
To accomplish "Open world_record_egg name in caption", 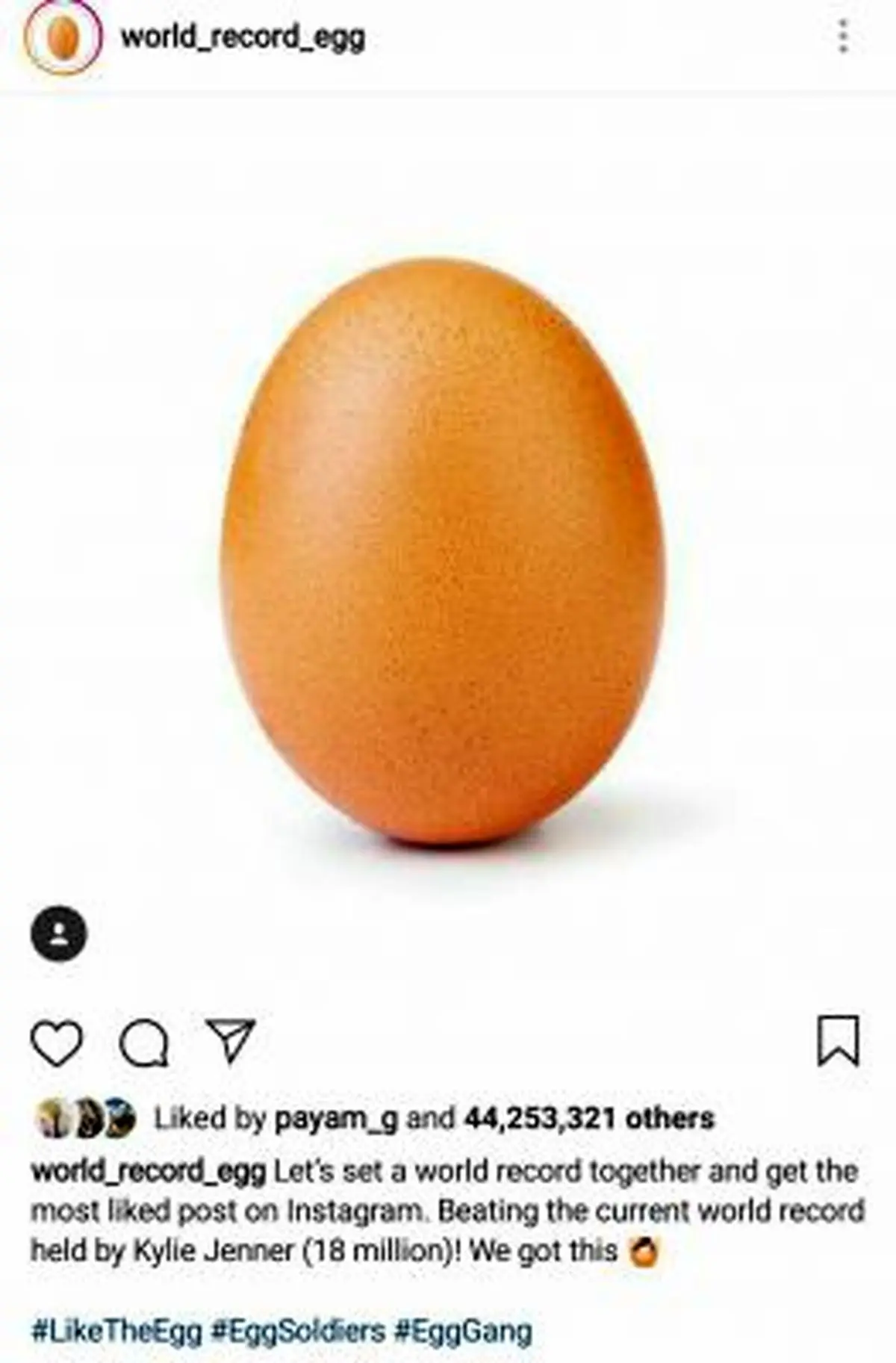I will (149, 1171).
